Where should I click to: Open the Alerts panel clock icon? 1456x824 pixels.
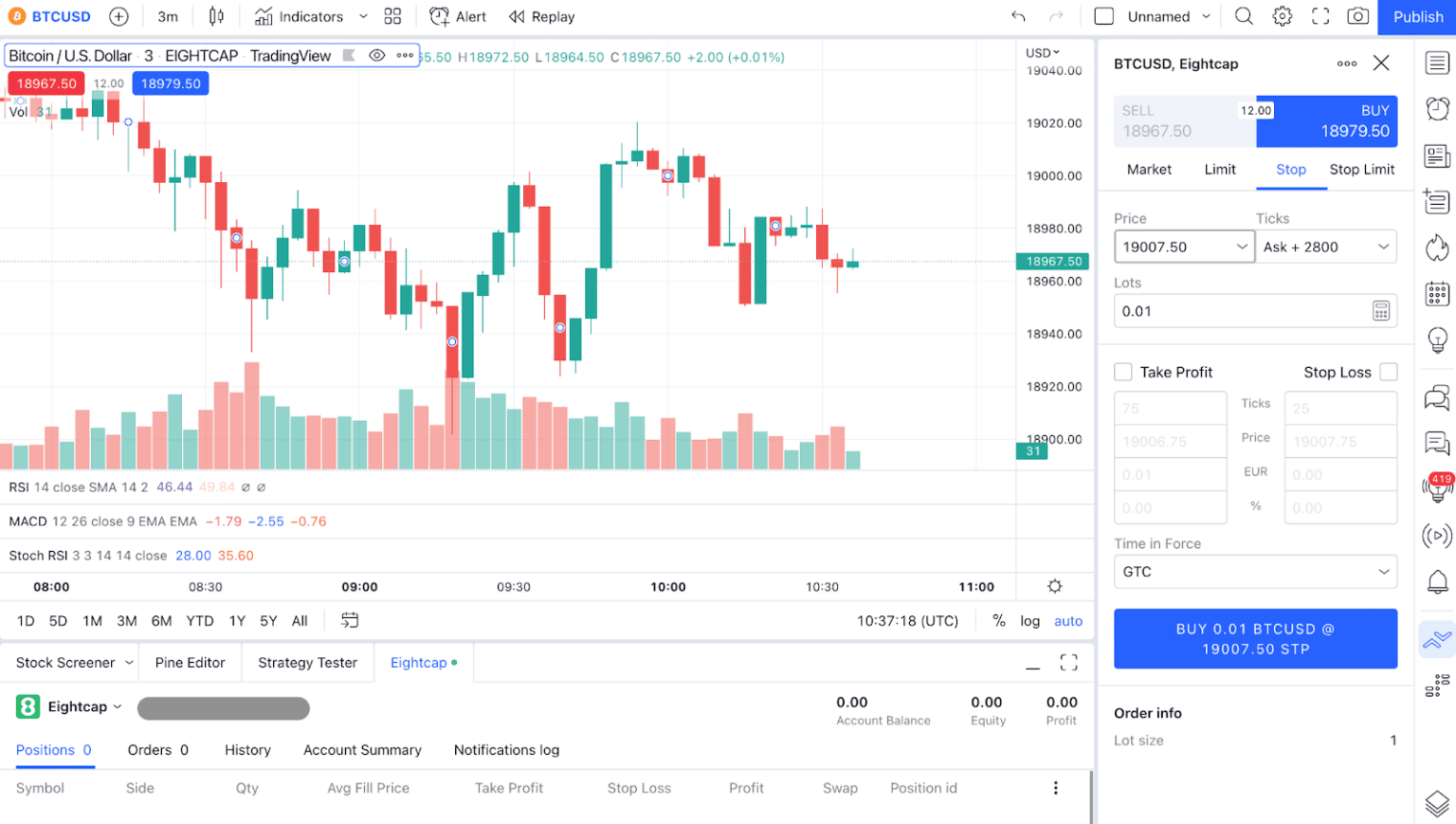click(x=1437, y=109)
